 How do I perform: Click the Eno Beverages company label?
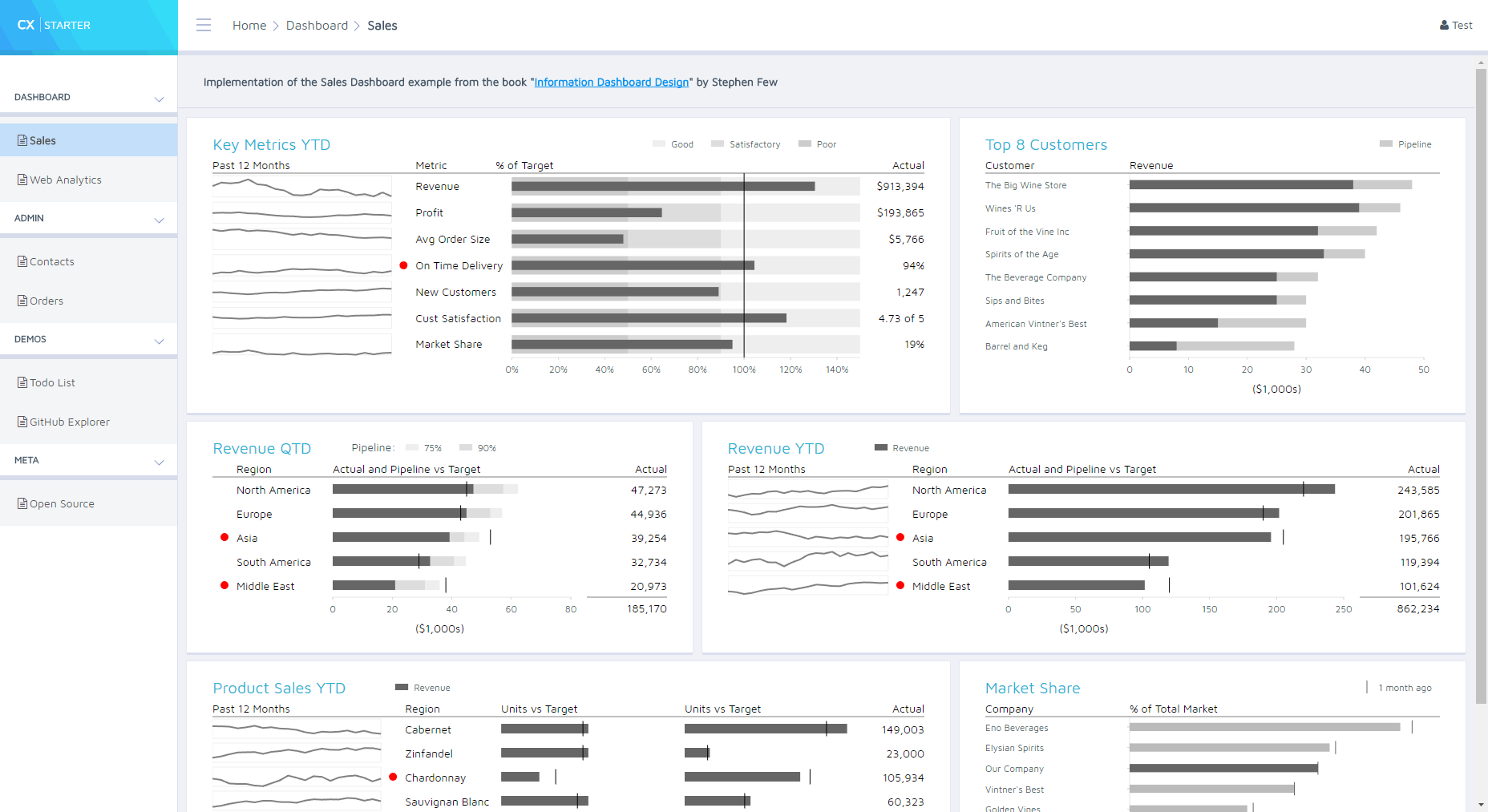[1017, 728]
